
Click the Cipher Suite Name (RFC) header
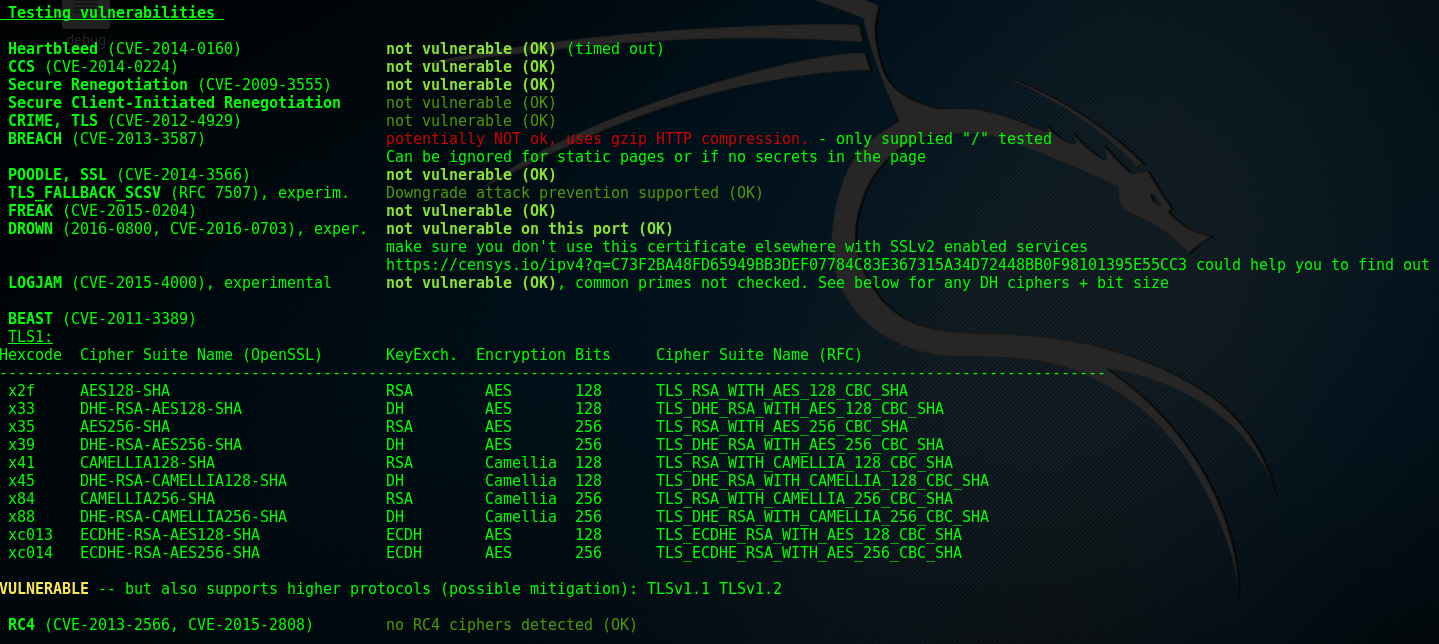(759, 355)
